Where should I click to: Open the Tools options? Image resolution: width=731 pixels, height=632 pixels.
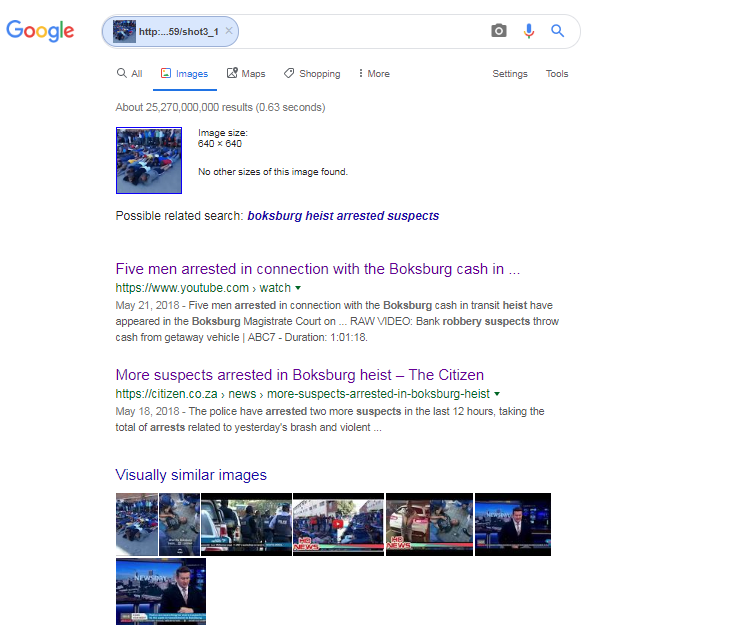(x=557, y=74)
